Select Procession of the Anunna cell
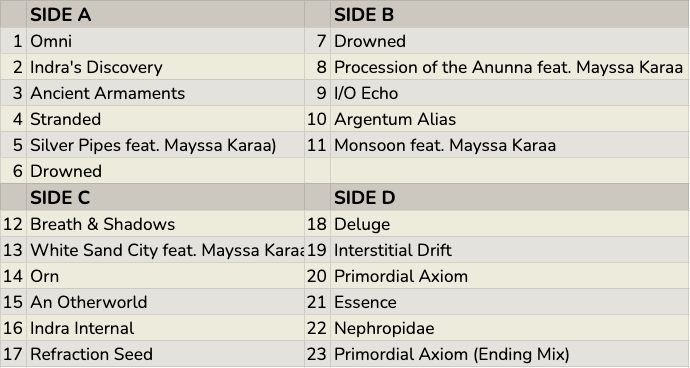This screenshot has width=690, height=368. [509, 67]
